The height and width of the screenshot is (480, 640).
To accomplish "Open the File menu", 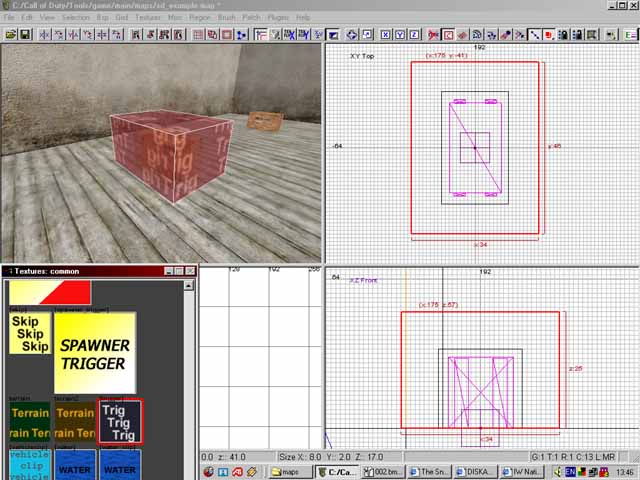I will point(8,17).
